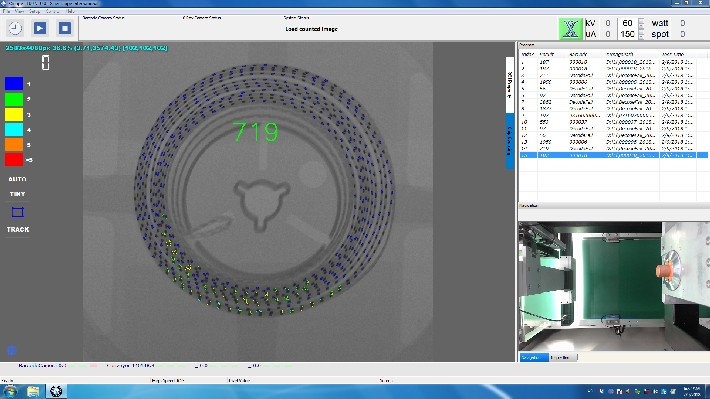Screen dimensions: 710x399
Task: Click the blue gear settings icon
Action: click(12, 350)
